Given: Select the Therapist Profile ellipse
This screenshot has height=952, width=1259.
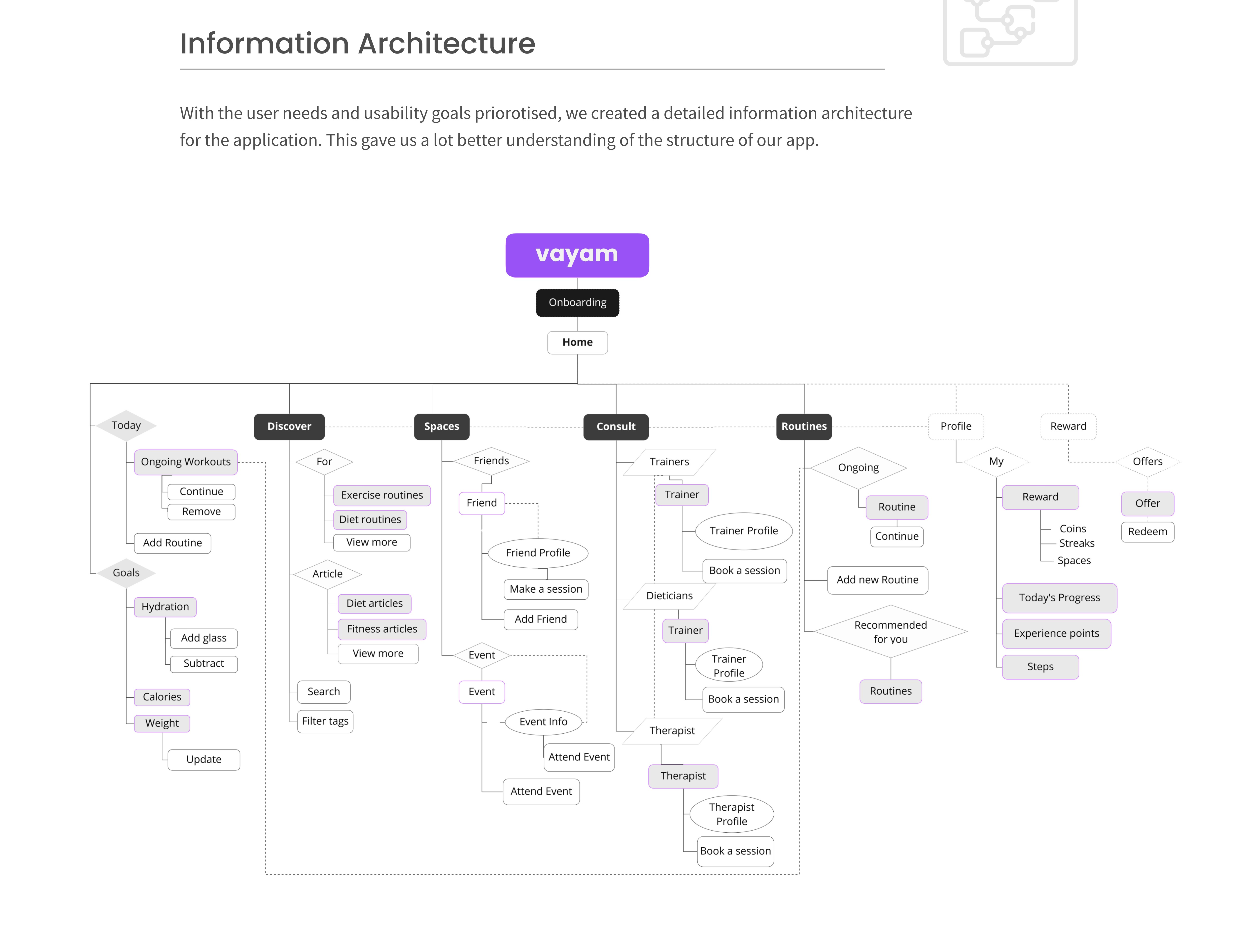Looking at the screenshot, I should [x=732, y=814].
